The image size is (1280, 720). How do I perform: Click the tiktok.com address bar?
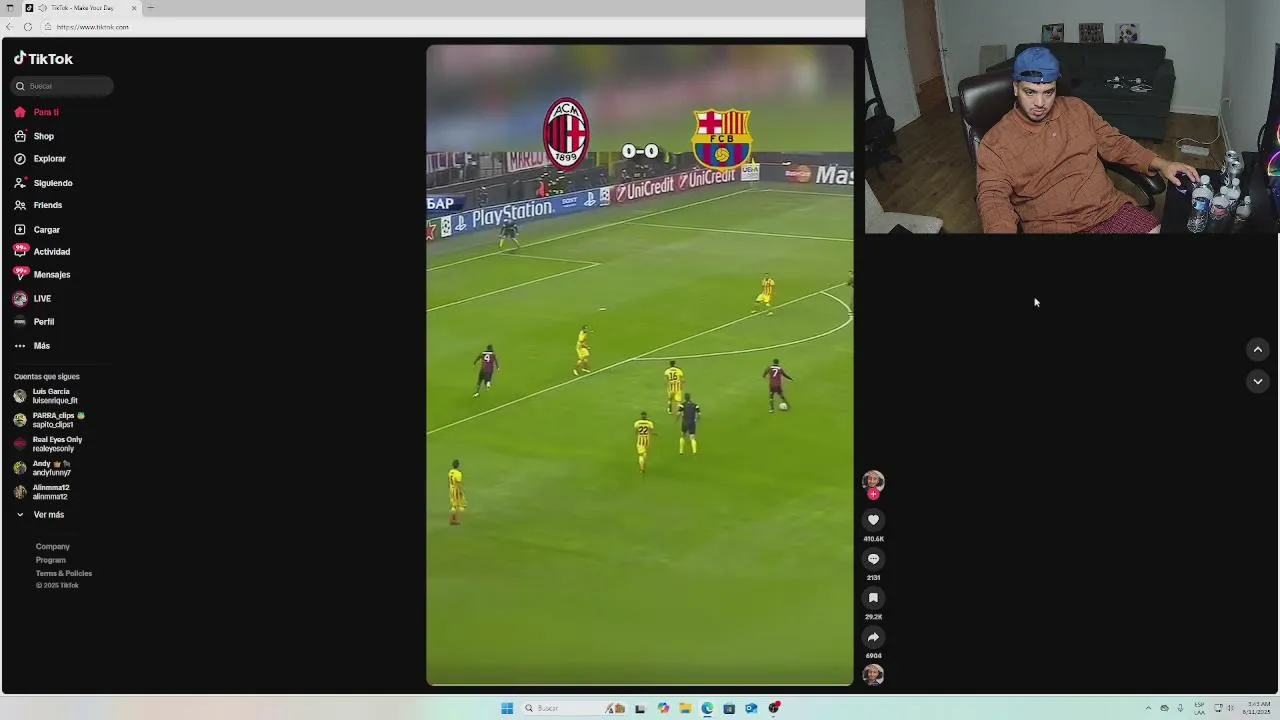pyautogui.click(x=450, y=27)
